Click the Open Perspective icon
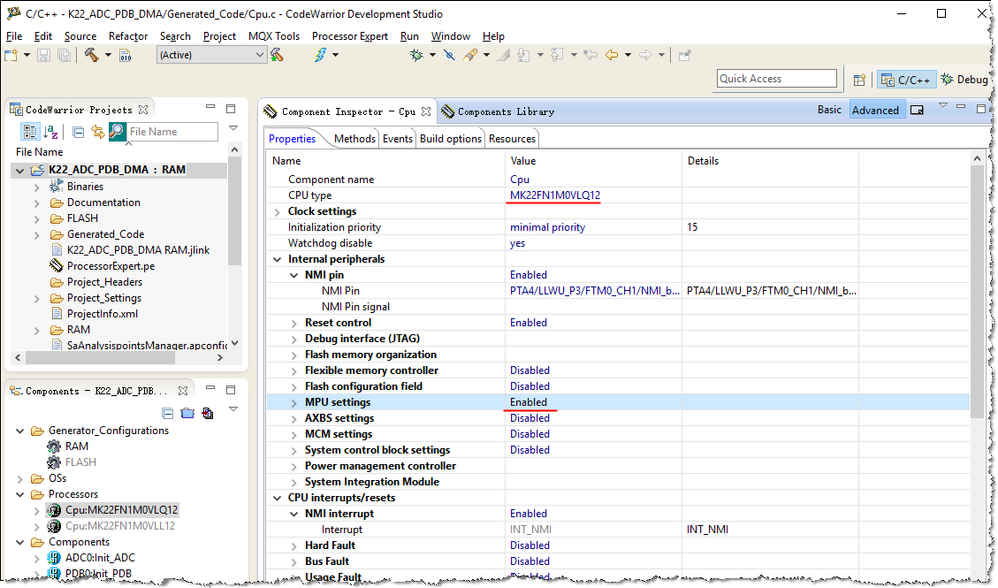Screen dimensions: 998x588 [859, 80]
